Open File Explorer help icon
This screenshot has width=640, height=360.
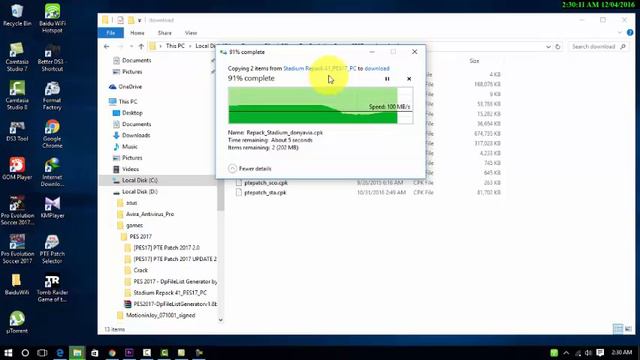pyautogui.click(x=630, y=33)
